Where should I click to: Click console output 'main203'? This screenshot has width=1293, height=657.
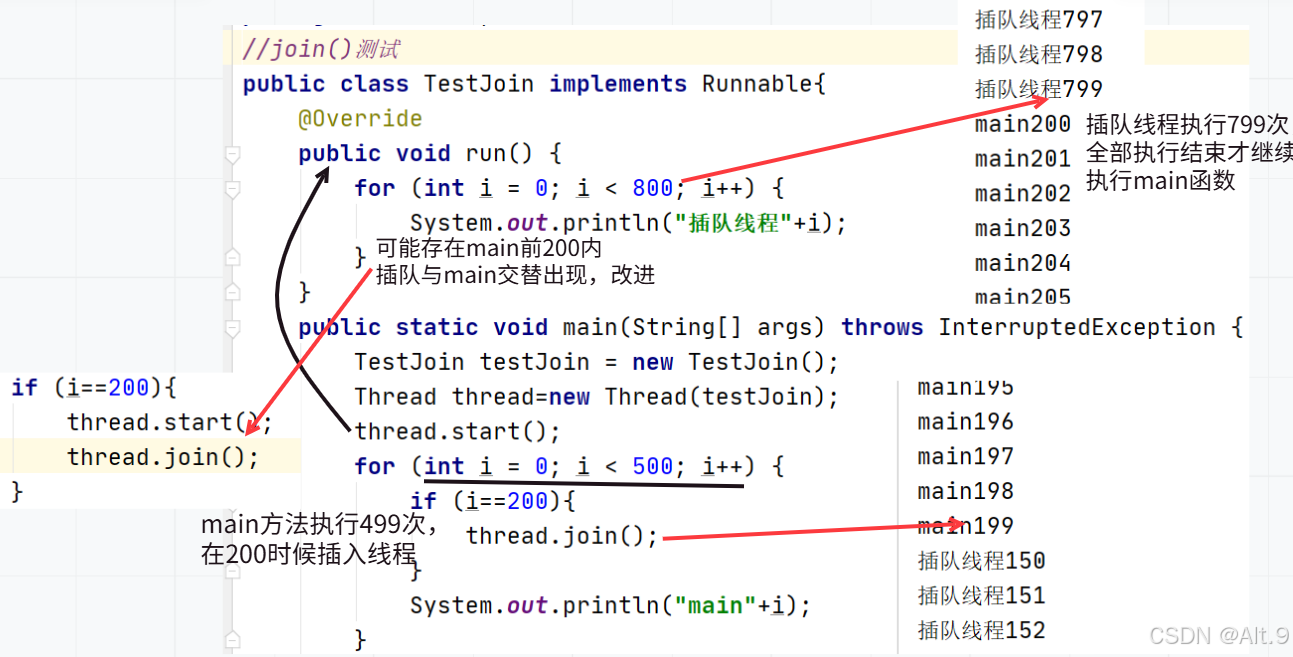pyautogui.click(x=1023, y=229)
